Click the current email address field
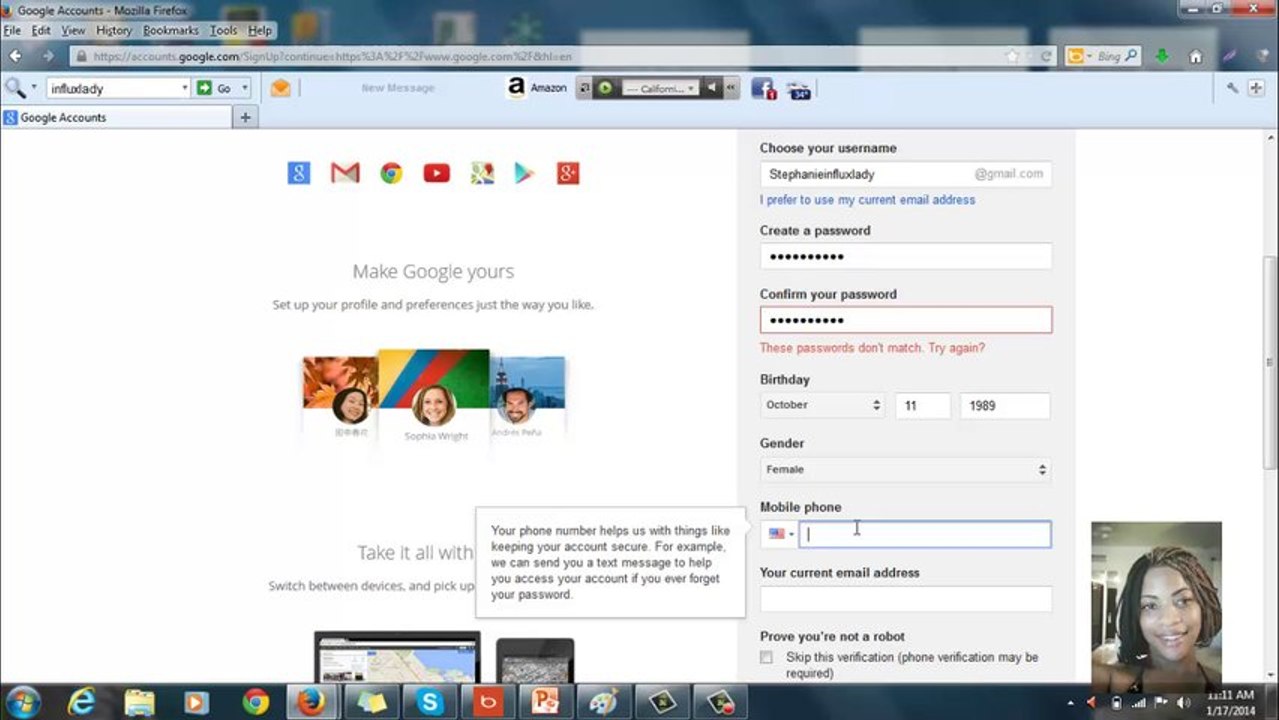This screenshot has width=1279, height=720. [905, 599]
